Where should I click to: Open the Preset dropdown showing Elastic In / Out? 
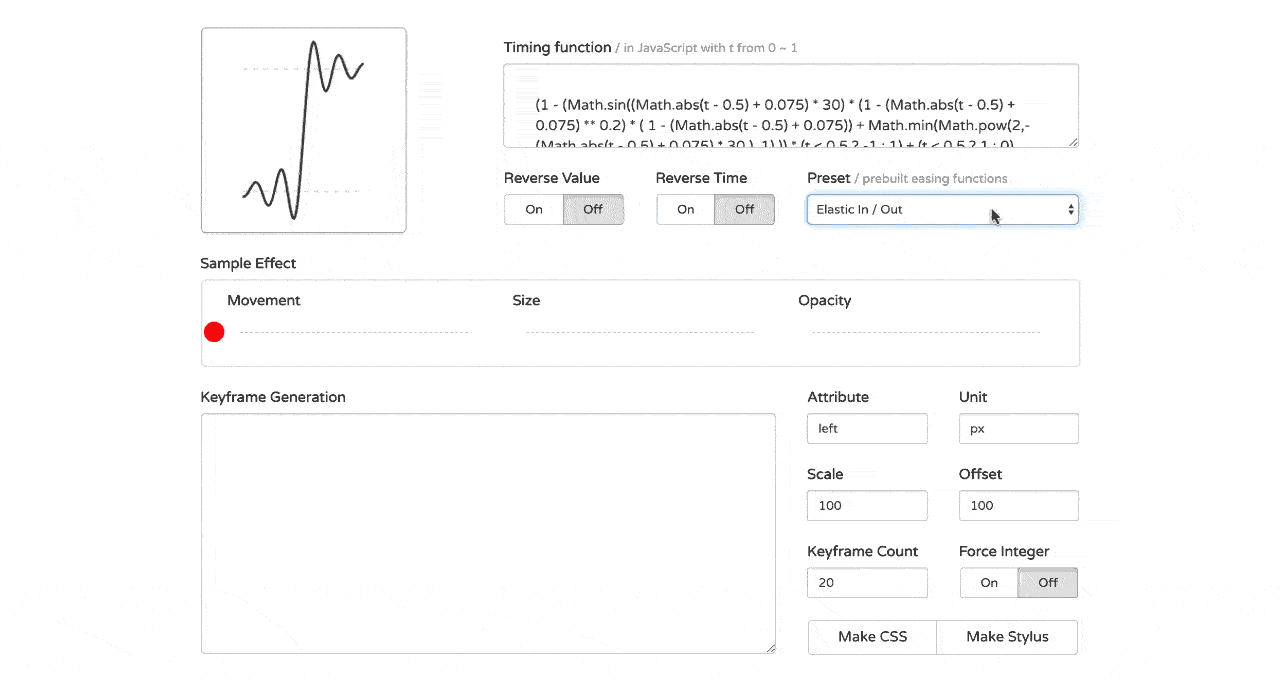click(x=930, y=210)
